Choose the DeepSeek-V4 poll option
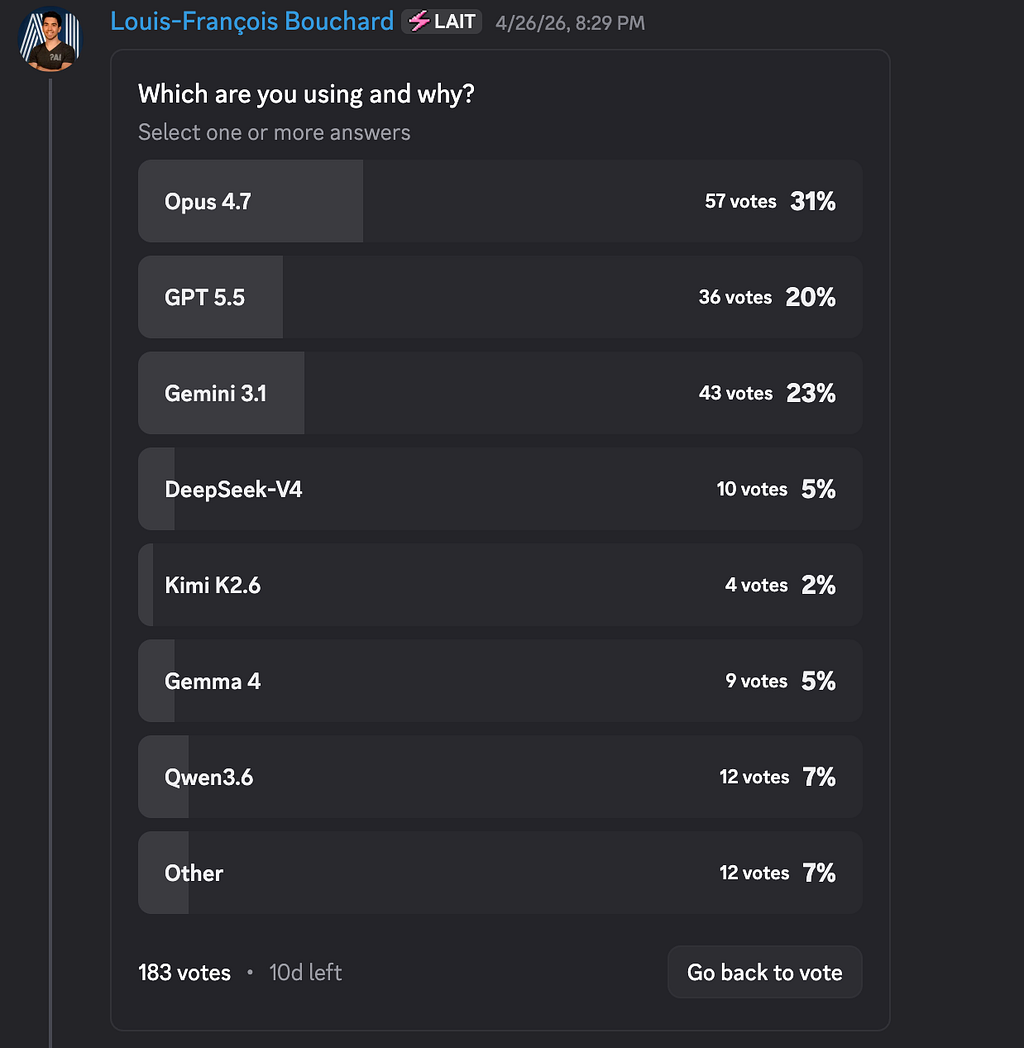The width and height of the screenshot is (1024, 1048). (x=500, y=489)
